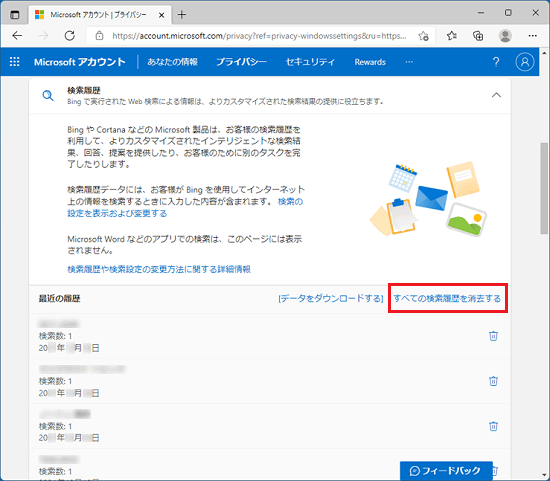Image resolution: width=550 pixels, height=481 pixels.
Task: Open the Collections icon
Action: [478, 35]
